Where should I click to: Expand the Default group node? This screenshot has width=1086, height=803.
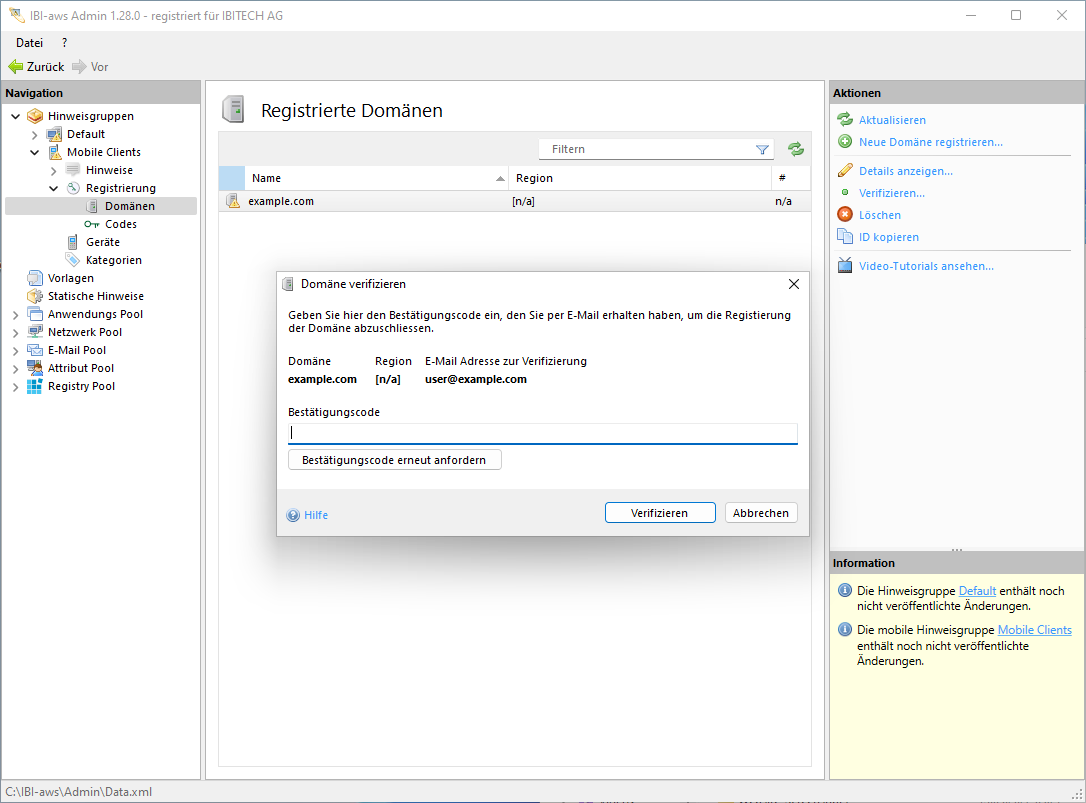pyautogui.click(x=35, y=134)
